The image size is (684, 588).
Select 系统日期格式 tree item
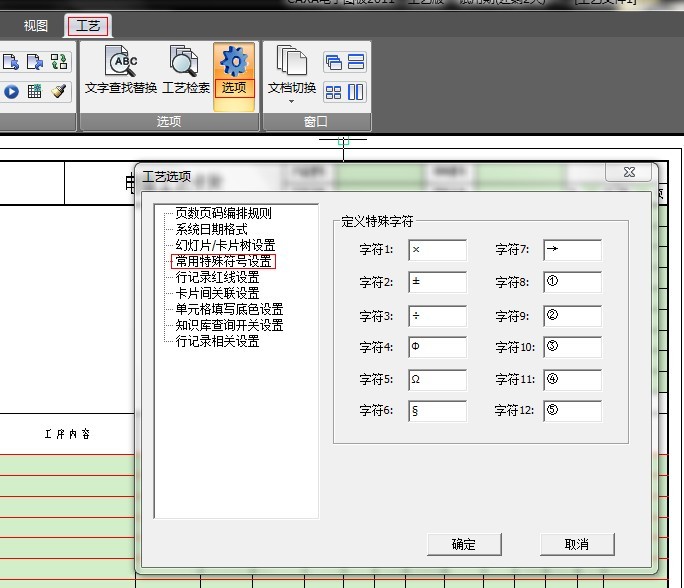(211, 229)
